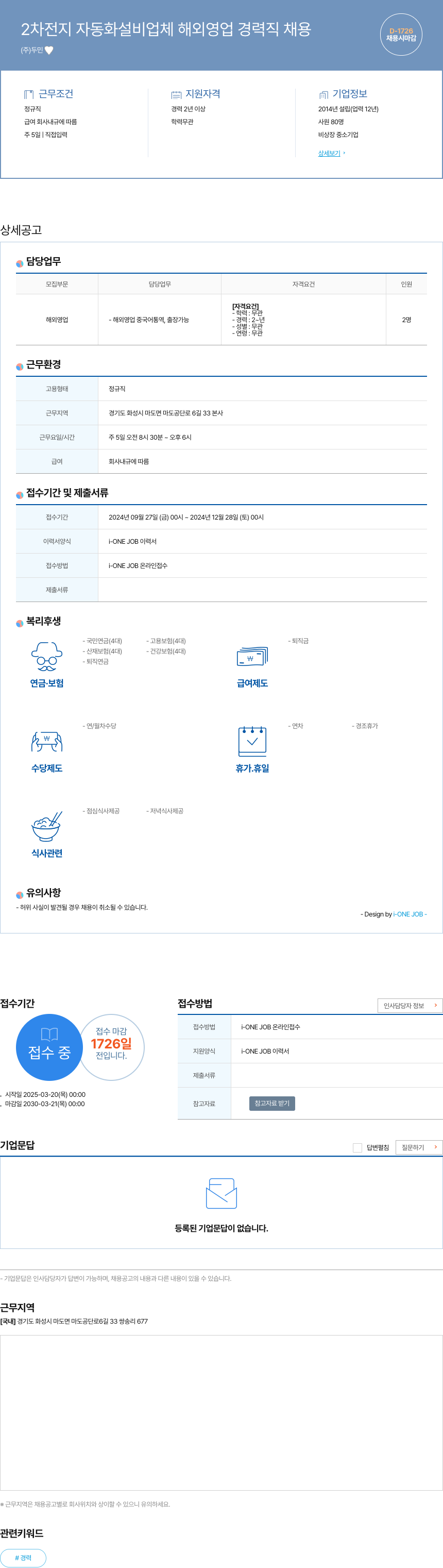This screenshot has height=1568, width=443.
Task: Click the 연금·보험 benefits icon
Action: coord(47,657)
